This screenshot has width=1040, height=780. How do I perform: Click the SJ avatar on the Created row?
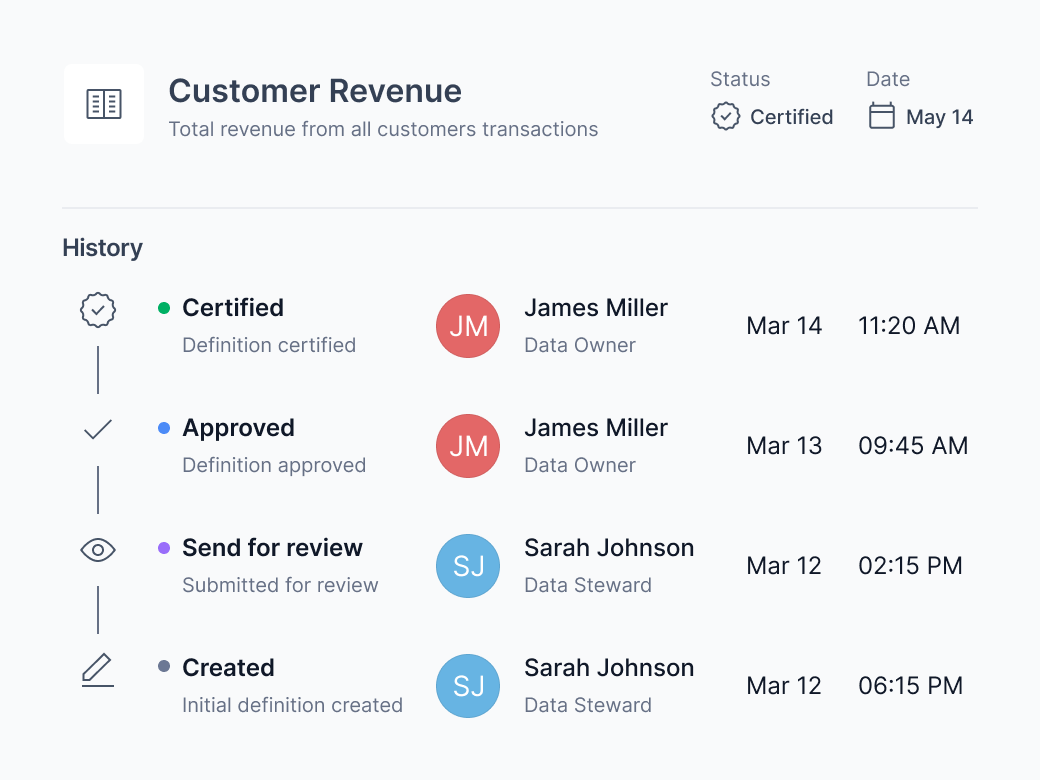click(x=468, y=686)
